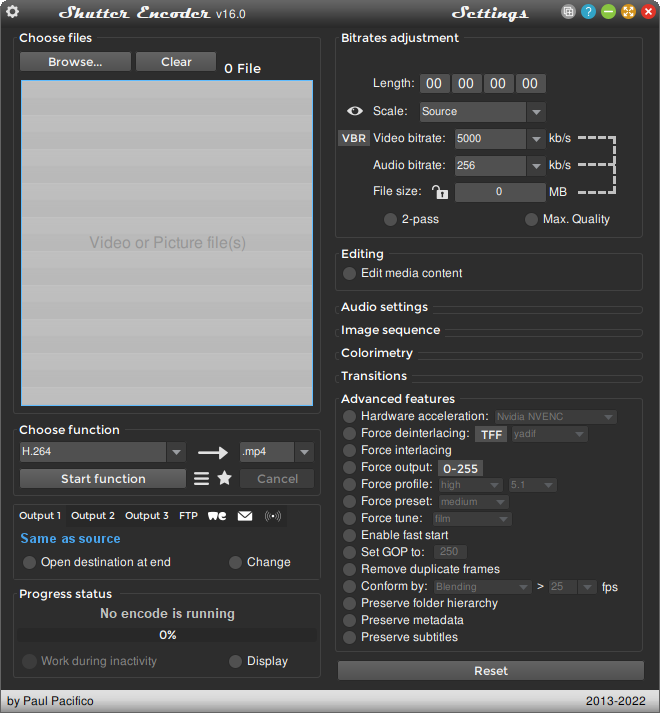Toggle the eye icon next to Scale
660x713 pixels.
[x=355, y=112]
